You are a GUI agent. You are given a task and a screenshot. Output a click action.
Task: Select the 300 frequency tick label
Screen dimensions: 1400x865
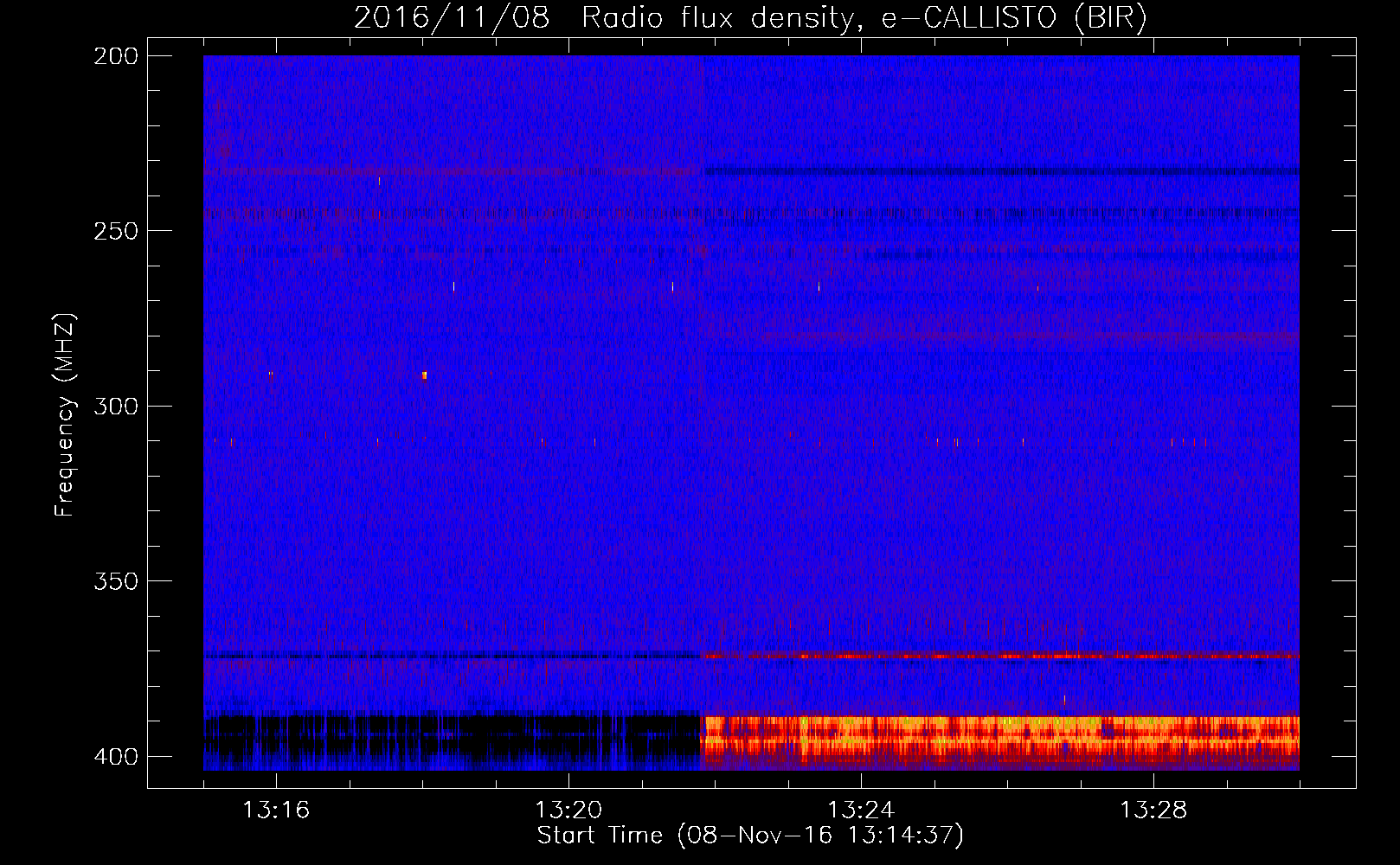click(x=115, y=406)
